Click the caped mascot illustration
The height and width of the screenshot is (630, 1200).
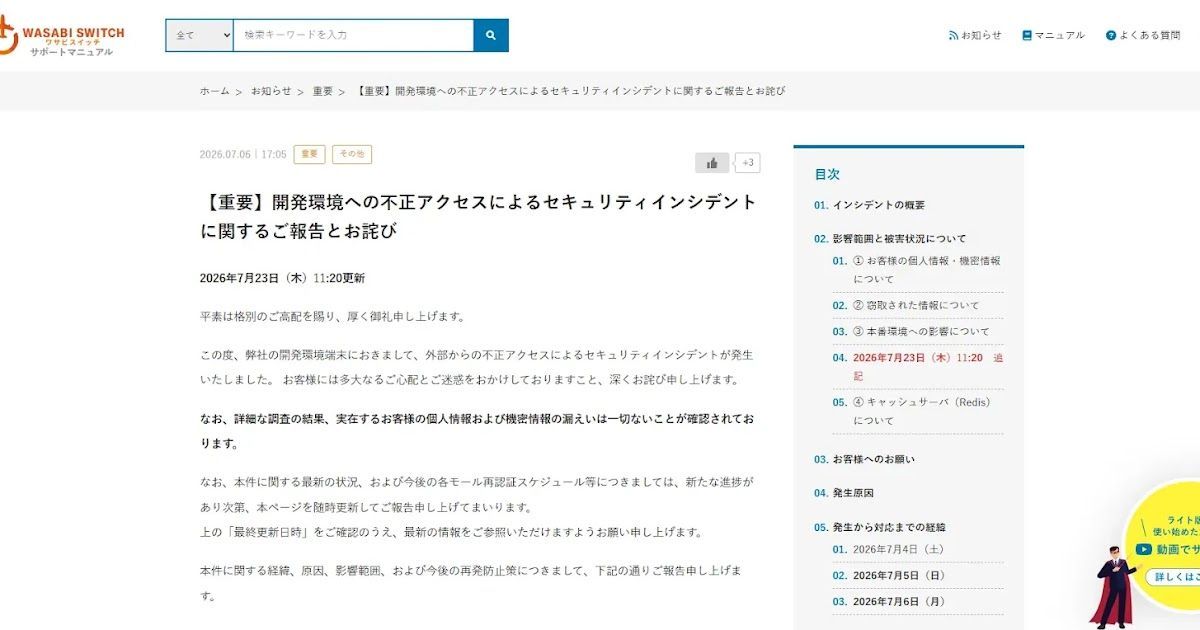pos(1112,586)
